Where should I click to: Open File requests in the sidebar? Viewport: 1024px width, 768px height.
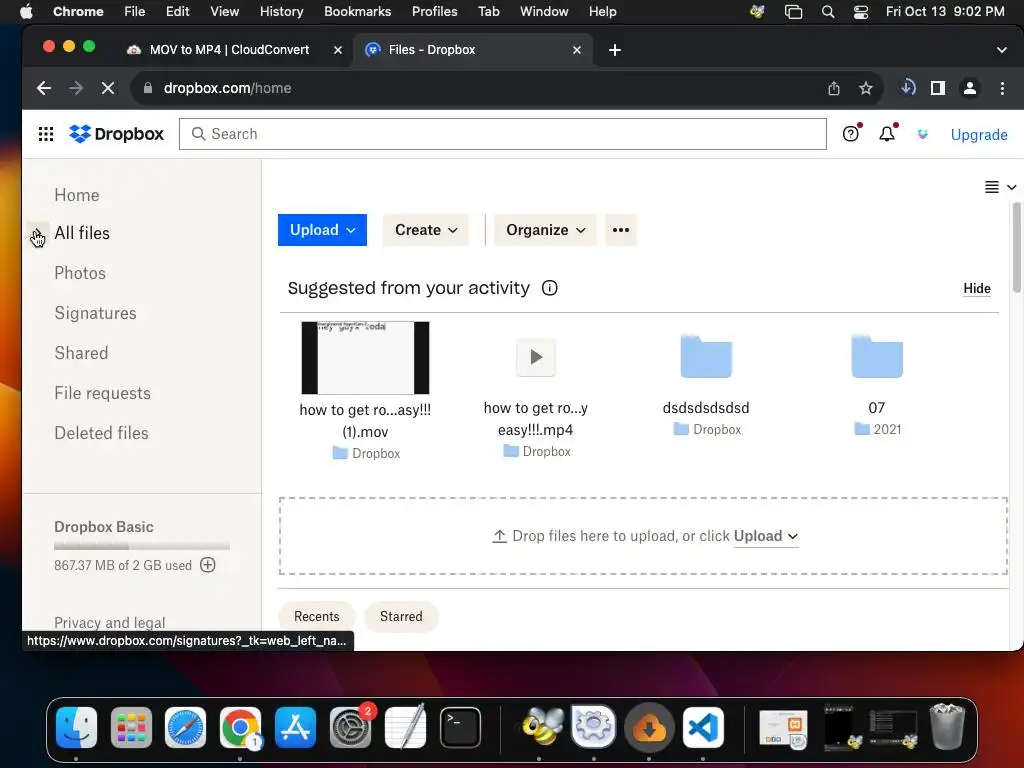(x=103, y=393)
